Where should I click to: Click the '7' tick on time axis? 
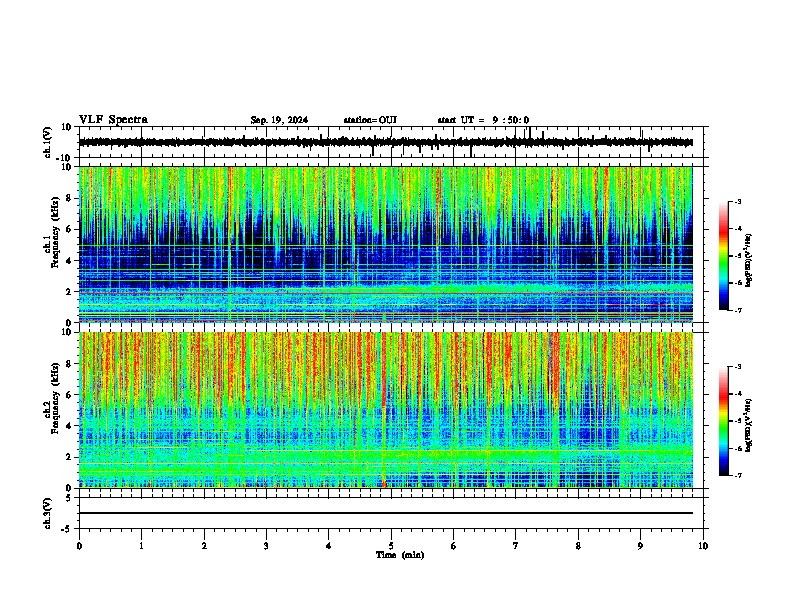pyautogui.click(x=516, y=546)
